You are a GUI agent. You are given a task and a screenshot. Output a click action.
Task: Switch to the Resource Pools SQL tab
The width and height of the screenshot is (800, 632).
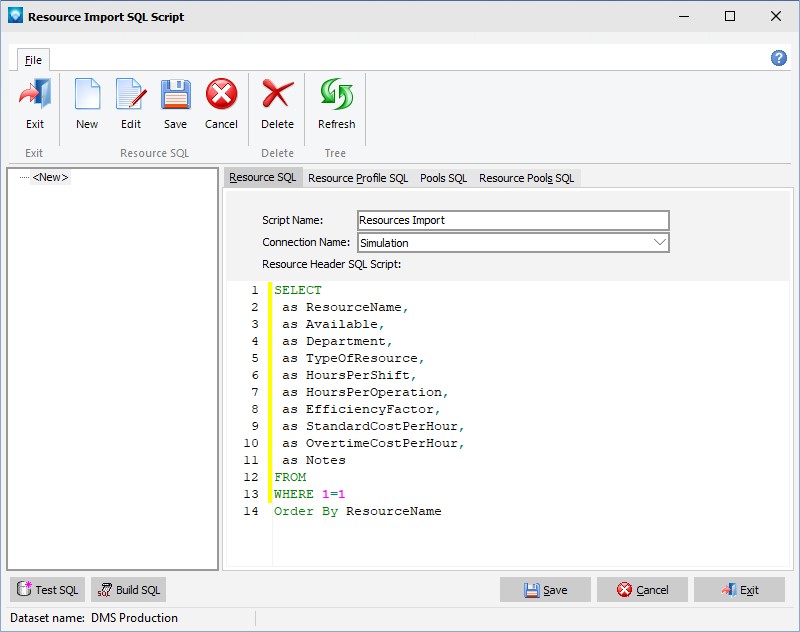tap(527, 178)
